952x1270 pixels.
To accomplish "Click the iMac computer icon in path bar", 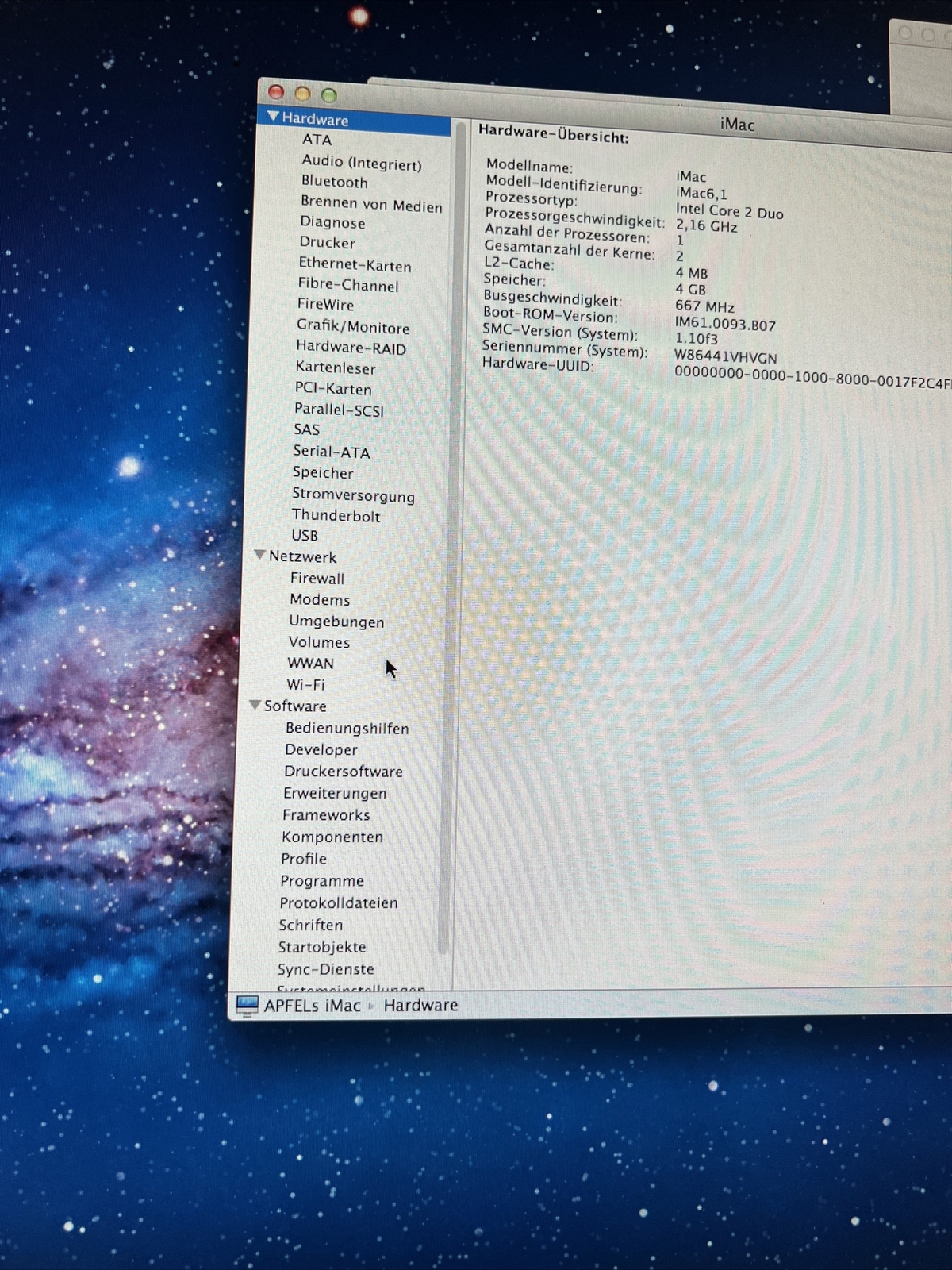I will pyautogui.click(x=248, y=1006).
